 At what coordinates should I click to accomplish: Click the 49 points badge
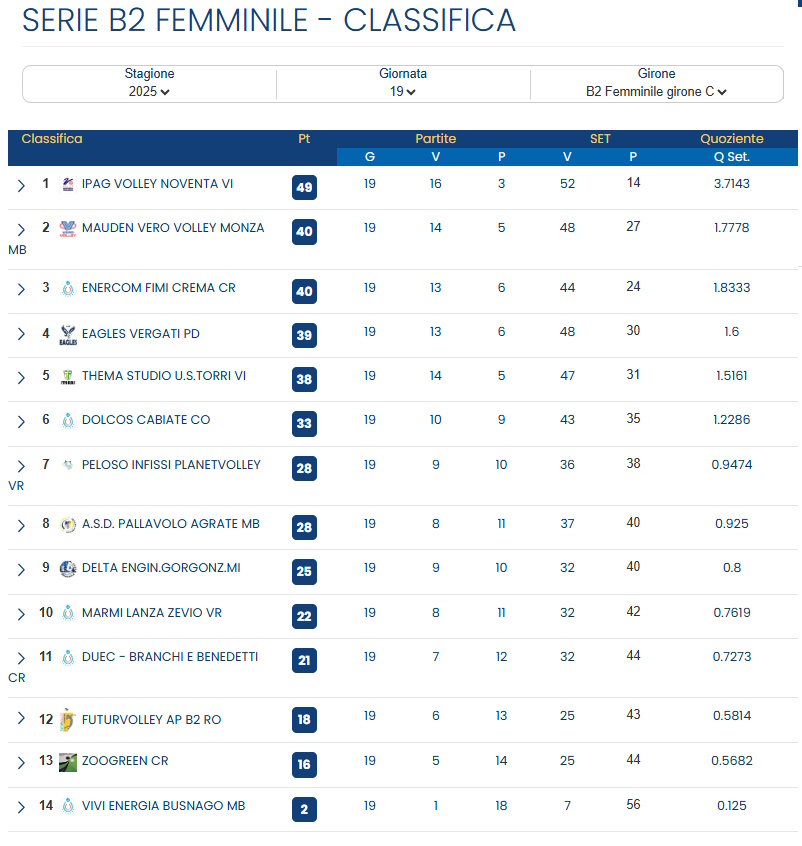[x=304, y=188]
